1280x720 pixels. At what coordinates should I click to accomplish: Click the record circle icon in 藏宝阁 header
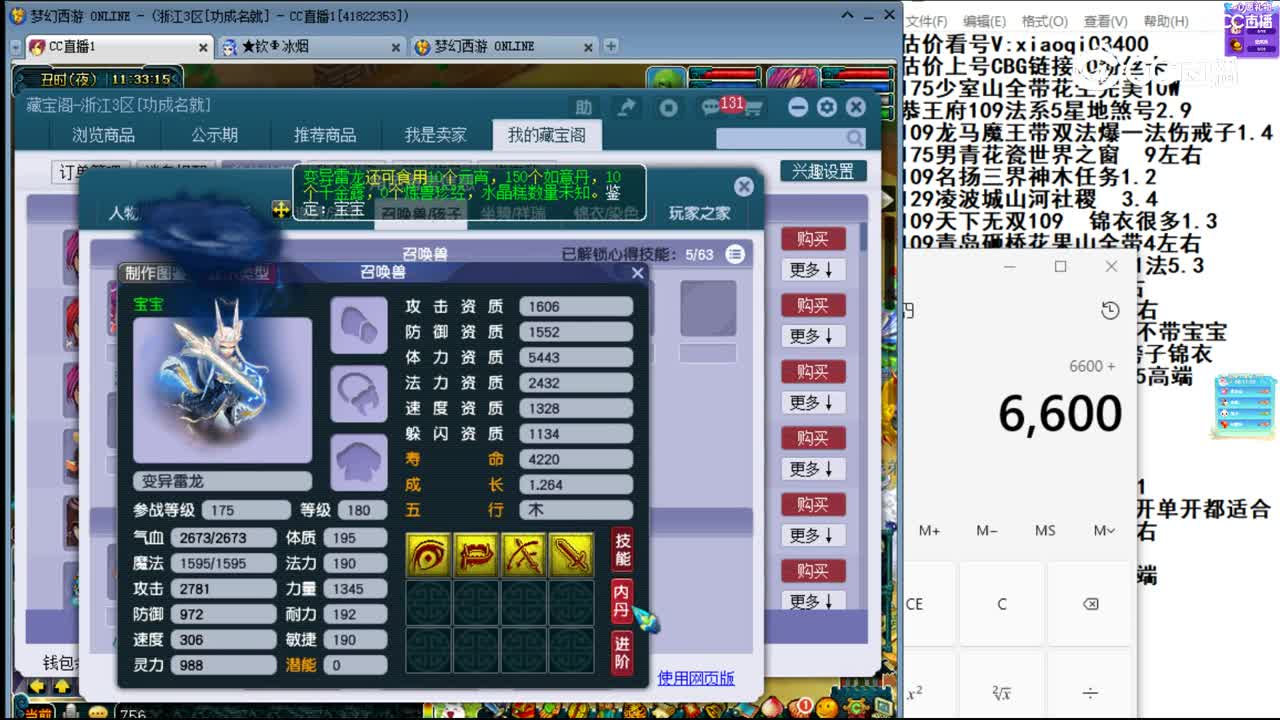[669, 107]
